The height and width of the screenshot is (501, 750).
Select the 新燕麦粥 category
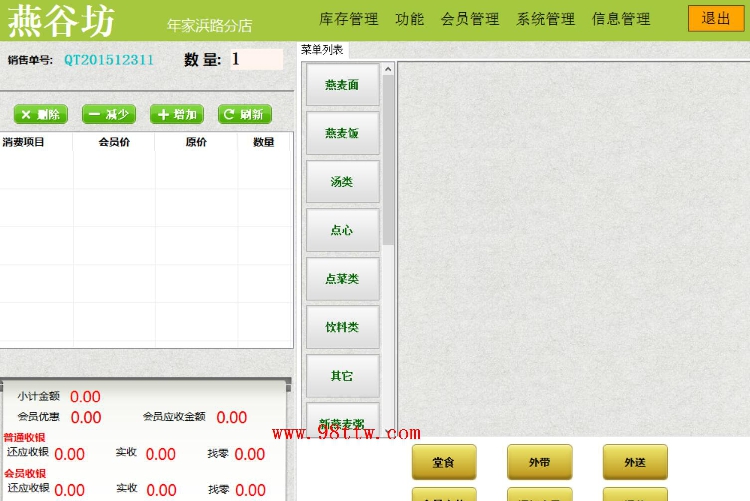click(342, 418)
